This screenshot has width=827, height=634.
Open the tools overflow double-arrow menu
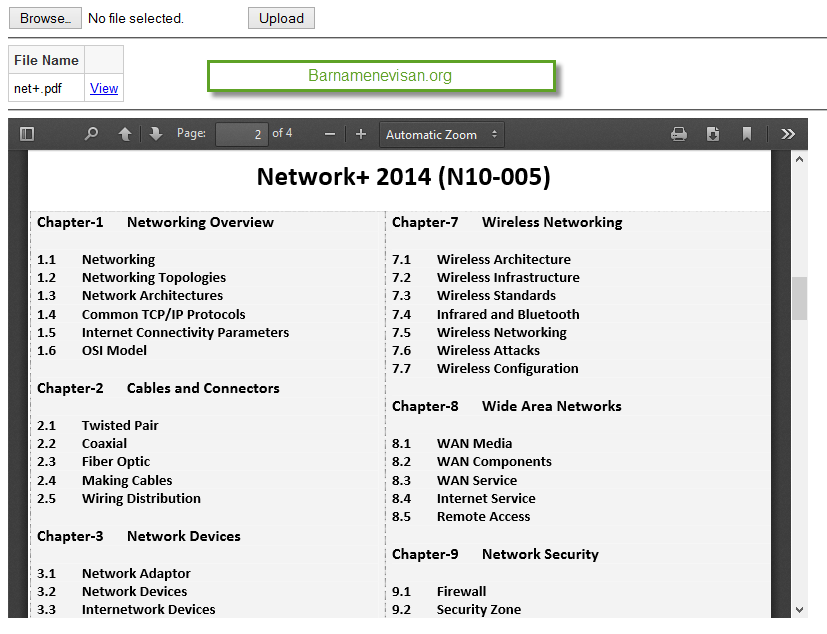tap(788, 134)
